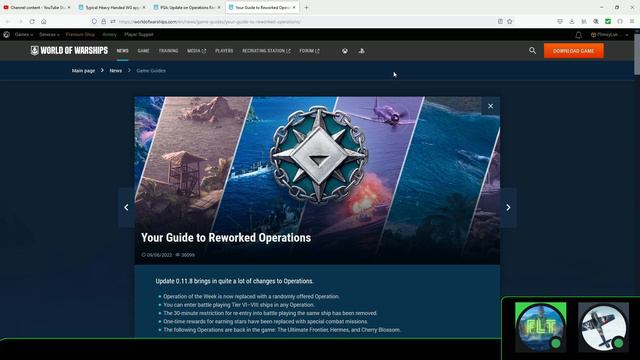Click the Tier VI–VIII ships bullet line
The height and width of the screenshot is (360, 640).
(x=239, y=305)
